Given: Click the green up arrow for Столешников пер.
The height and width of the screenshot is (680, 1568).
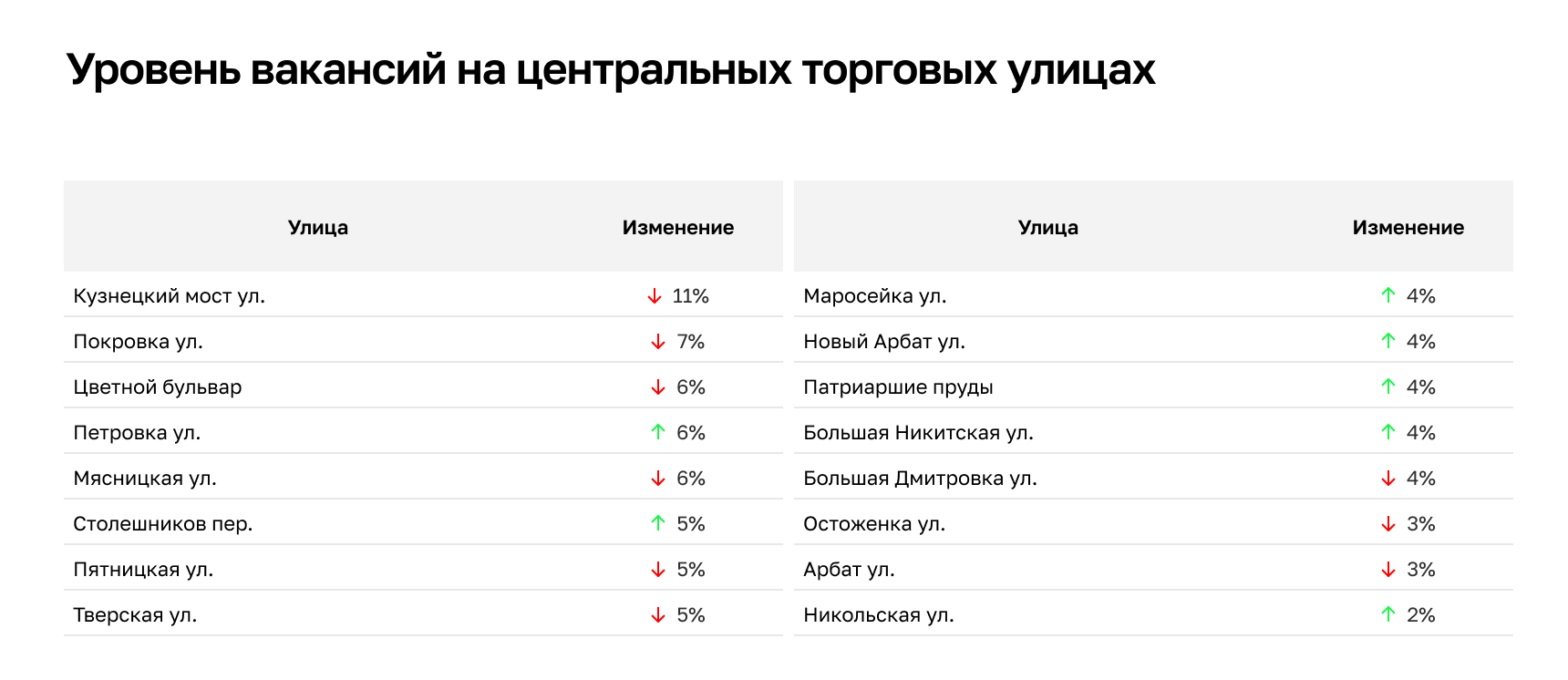Looking at the screenshot, I should tap(658, 523).
